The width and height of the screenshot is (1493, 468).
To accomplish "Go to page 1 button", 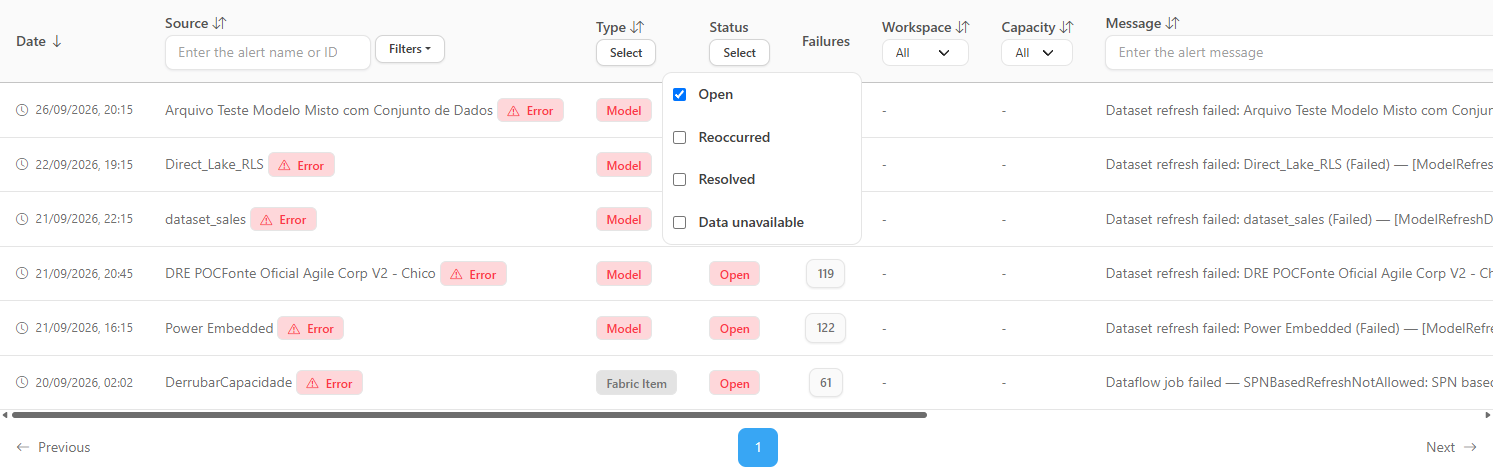I will click(x=758, y=447).
